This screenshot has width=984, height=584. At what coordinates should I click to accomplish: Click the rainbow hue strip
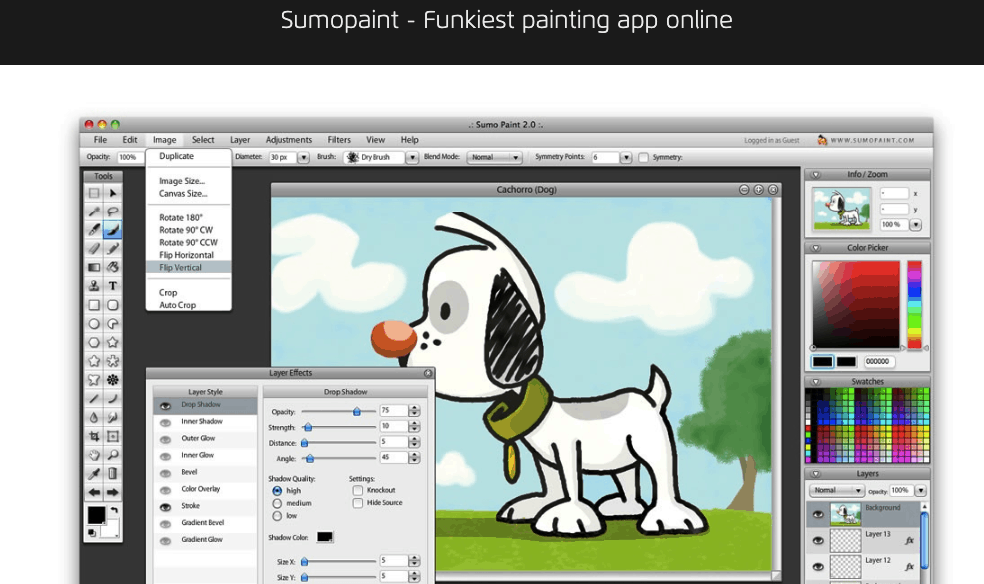coord(914,304)
